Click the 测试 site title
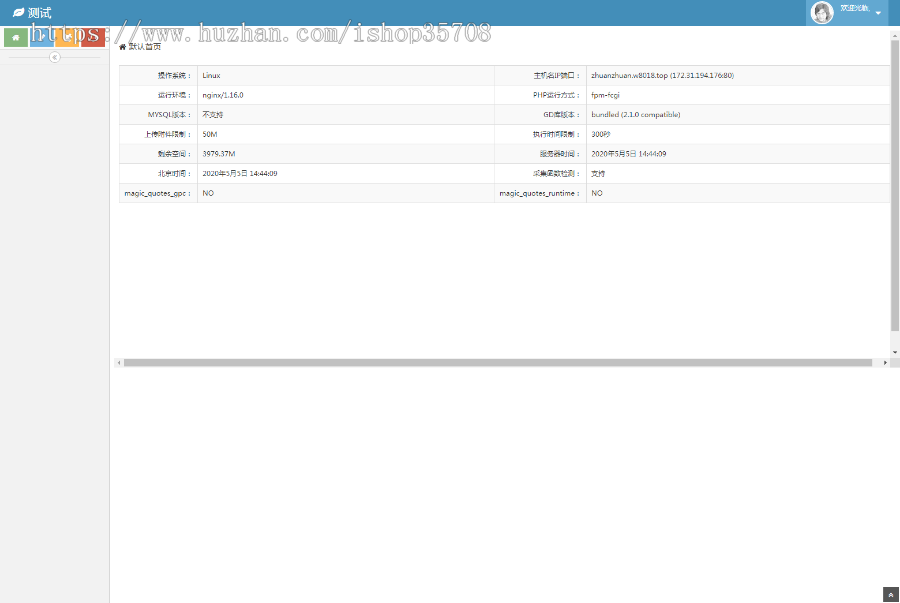The height and width of the screenshot is (603, 900). tap(40, 13)
